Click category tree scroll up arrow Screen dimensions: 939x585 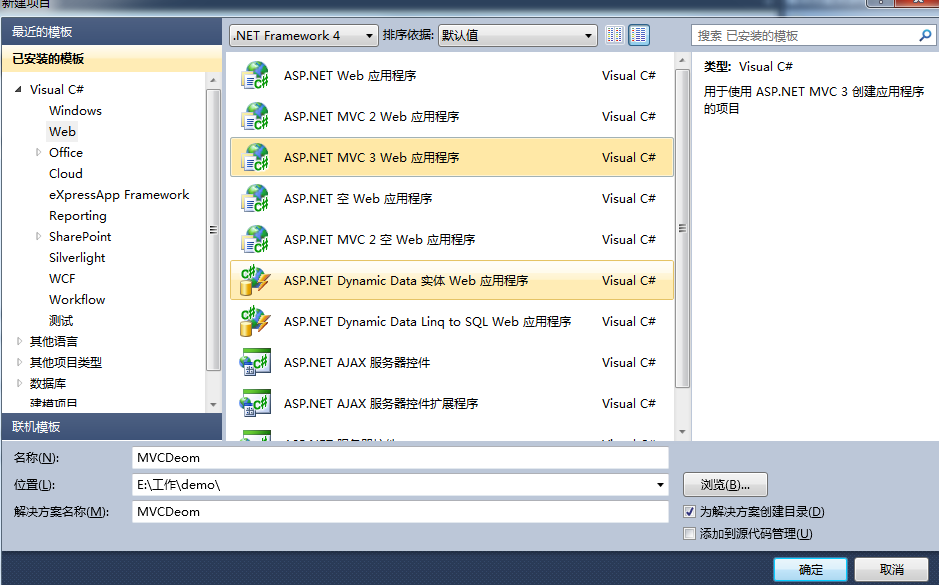[213, 80]
